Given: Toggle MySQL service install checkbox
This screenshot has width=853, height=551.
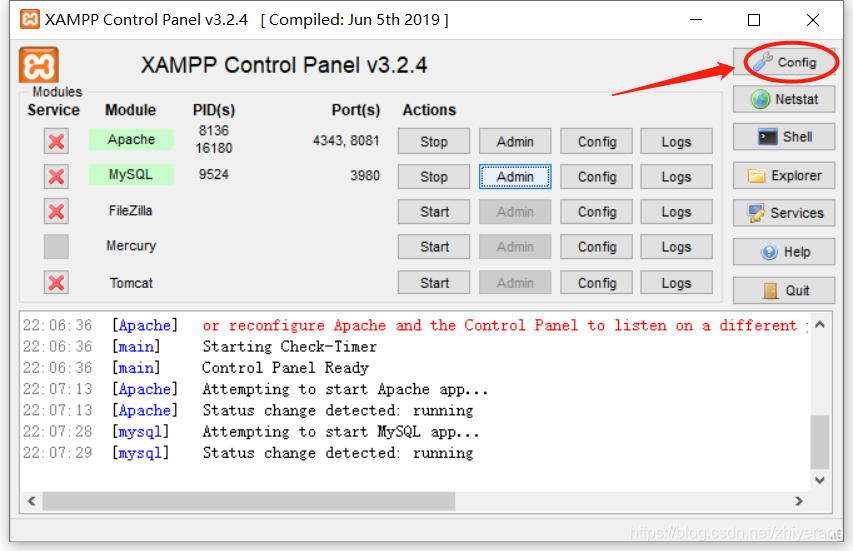Looking at the screenshot, I should (56, 176).
